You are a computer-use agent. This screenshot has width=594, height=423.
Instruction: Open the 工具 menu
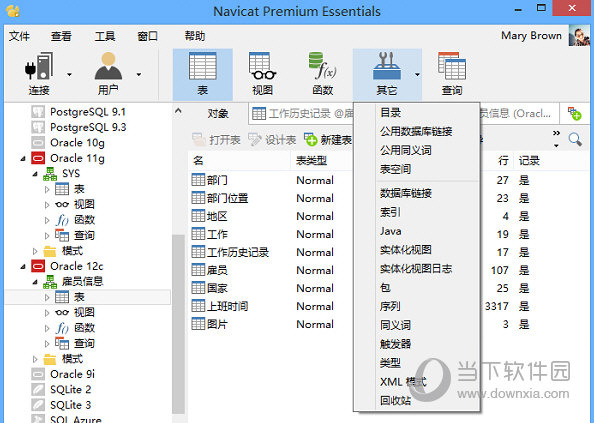(105, 36)
